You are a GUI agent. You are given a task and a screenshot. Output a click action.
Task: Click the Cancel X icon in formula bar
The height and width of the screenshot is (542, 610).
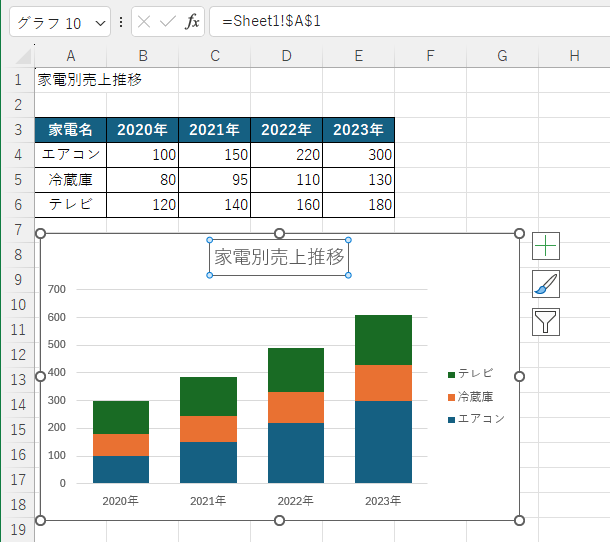(145, 21)
